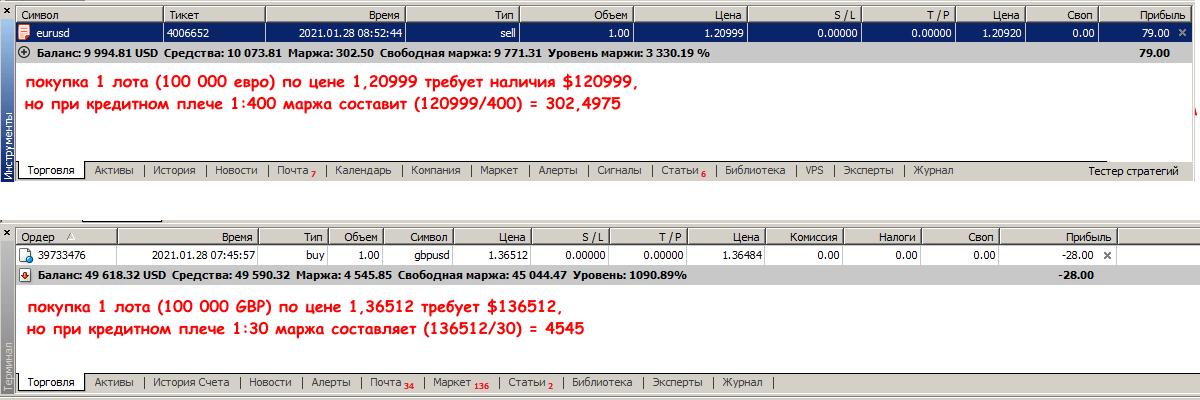This screenshot has width=1200, height=400.
Task: Expand the plus circle beside balance 9 994.81
Action: click(x=24, y=52)
